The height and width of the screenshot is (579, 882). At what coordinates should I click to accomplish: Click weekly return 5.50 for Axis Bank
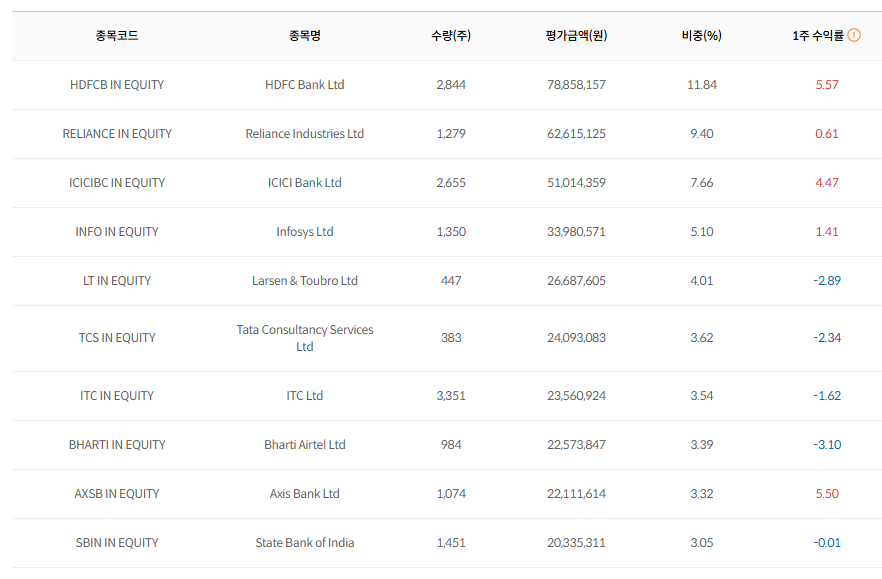pyautogui.click(x=827, y=493)
